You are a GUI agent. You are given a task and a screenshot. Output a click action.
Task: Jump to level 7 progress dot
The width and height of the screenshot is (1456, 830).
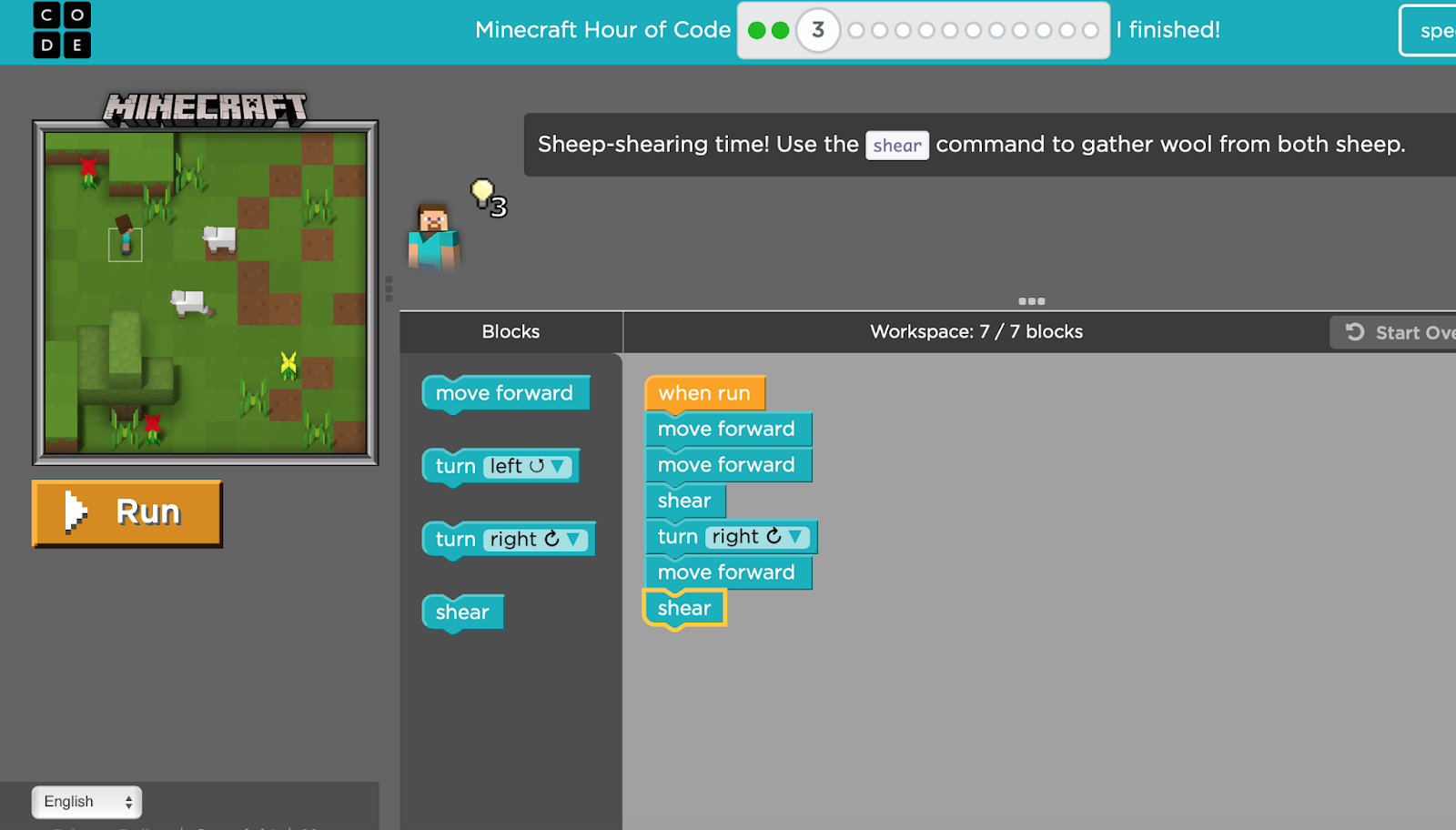click(926, 31)
